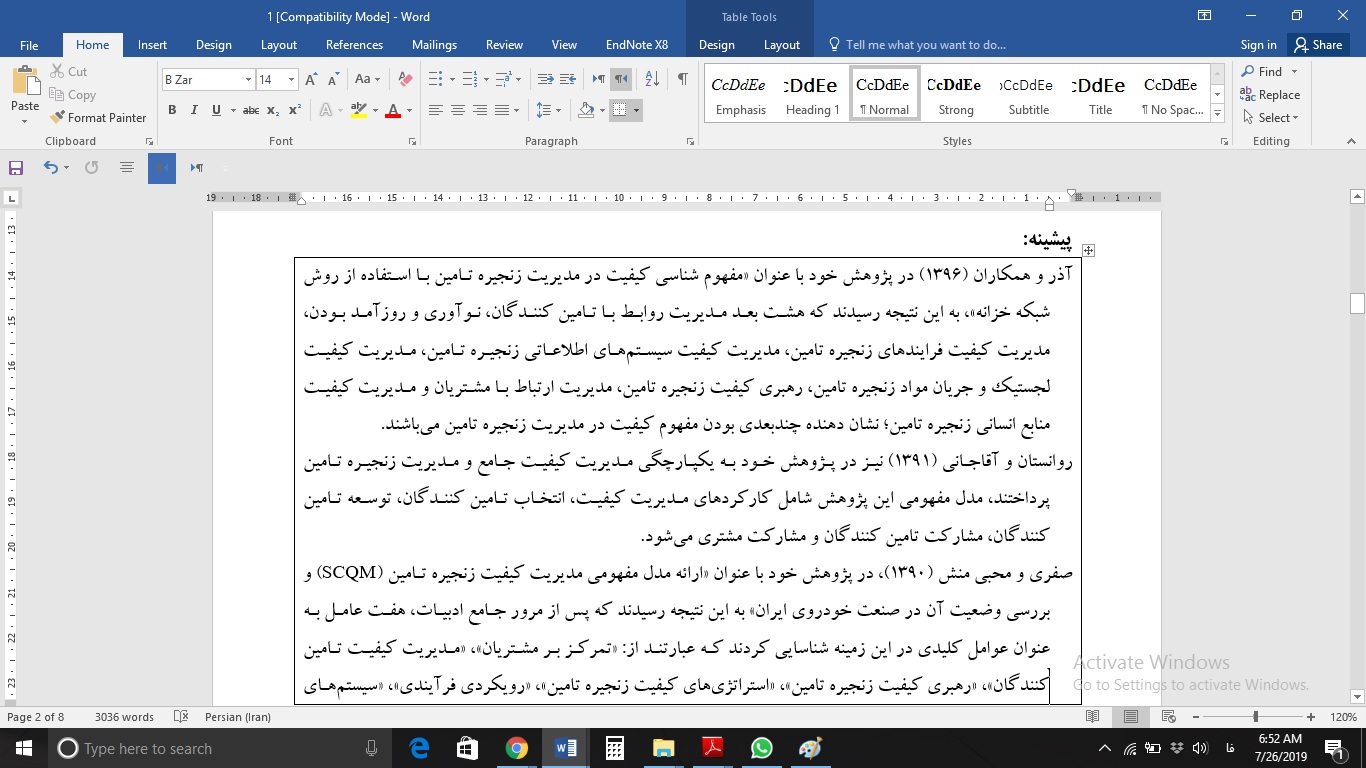Enable justified text alignment
This screenshot has width=1366, height=768.
pyautogui.click(x=503, y=110)
